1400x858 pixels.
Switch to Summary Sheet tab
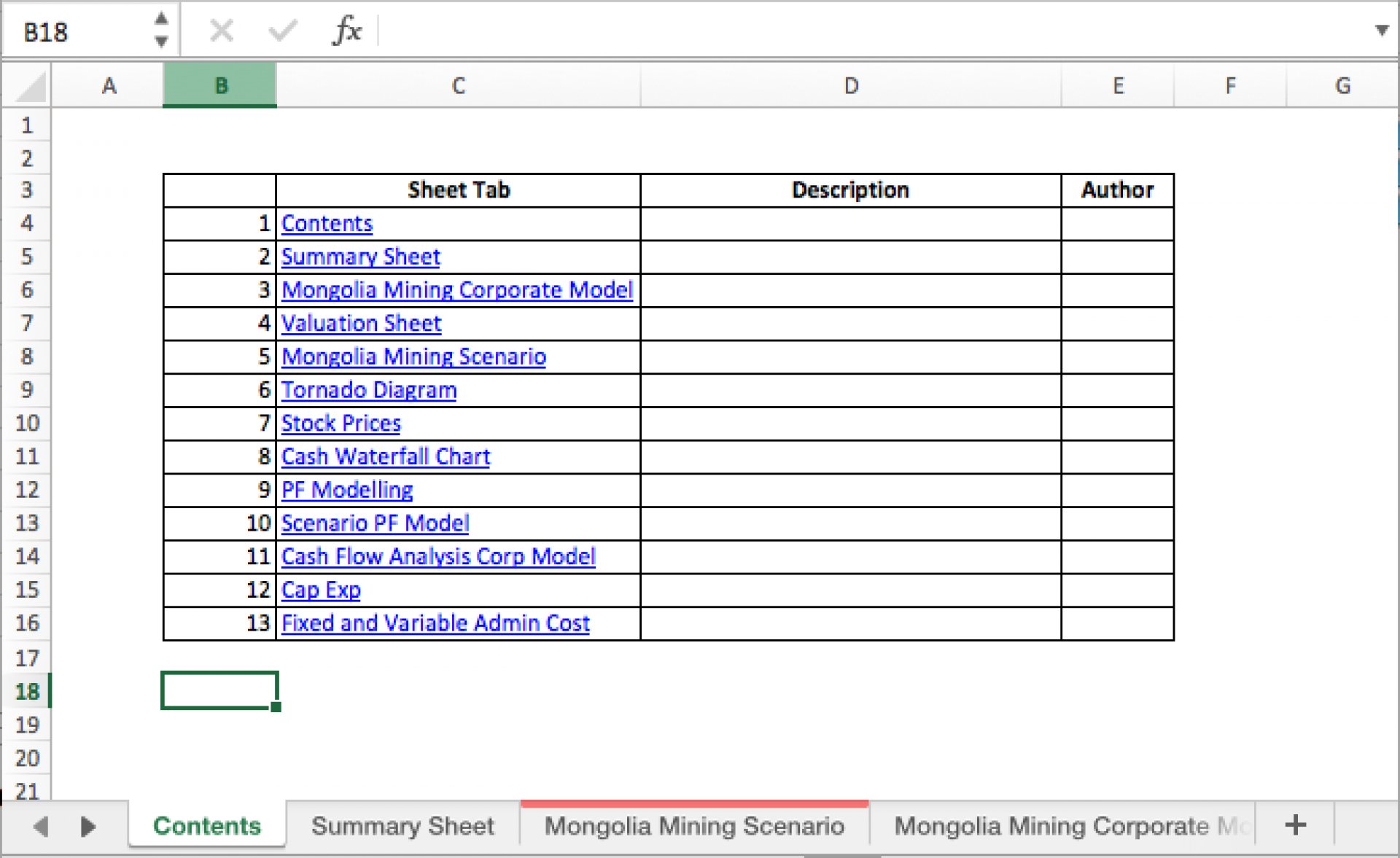[x=402, y=825]
